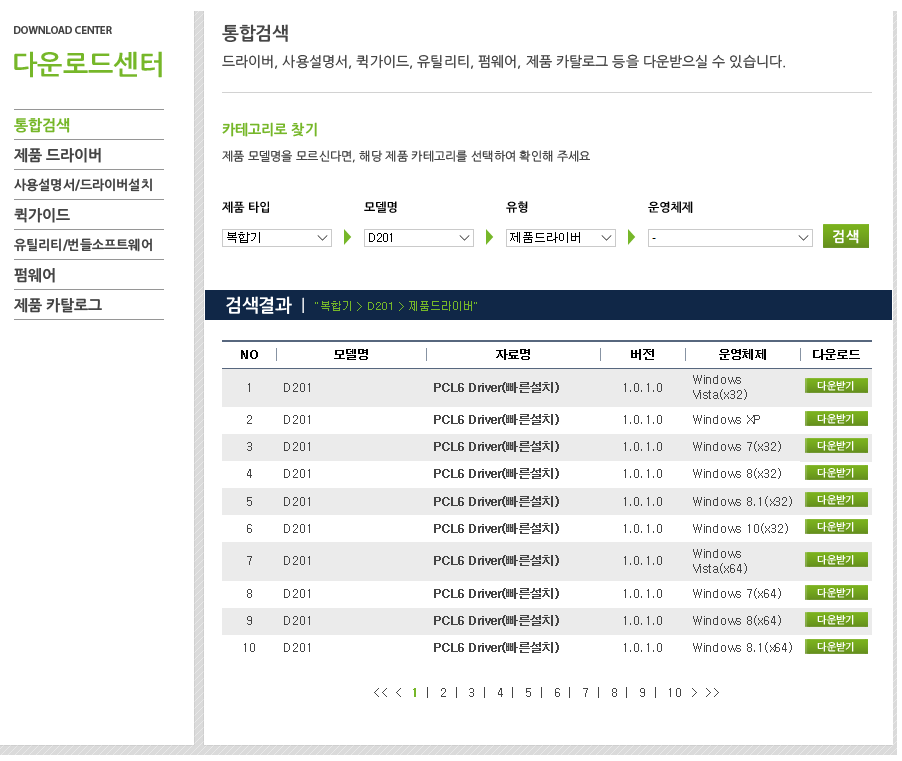Viewport: 902px width, 761px height.
Task: Click the 다운로드센터 logo title
Action: coord(88,64)
